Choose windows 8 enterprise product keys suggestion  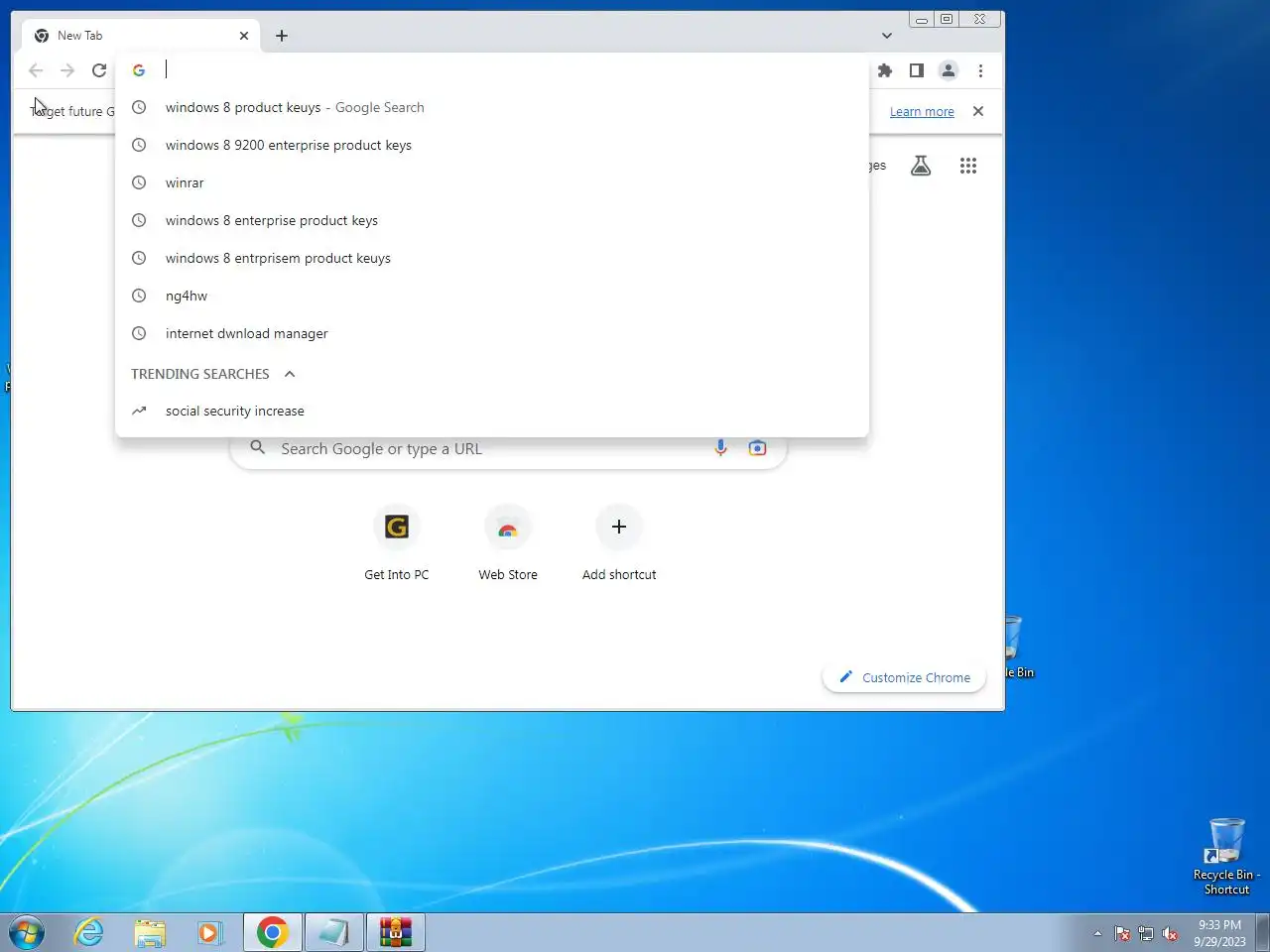point(492,220)
